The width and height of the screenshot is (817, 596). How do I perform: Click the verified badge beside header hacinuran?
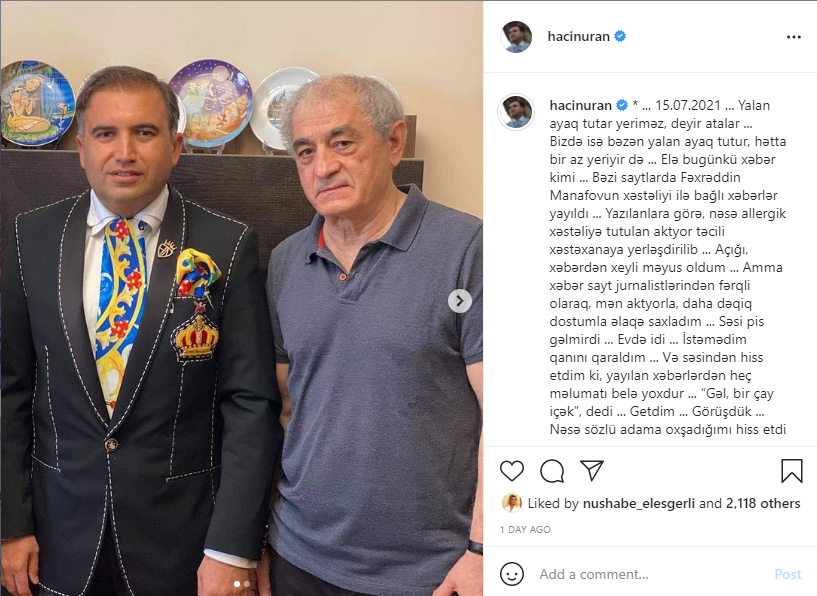point(620,36)
